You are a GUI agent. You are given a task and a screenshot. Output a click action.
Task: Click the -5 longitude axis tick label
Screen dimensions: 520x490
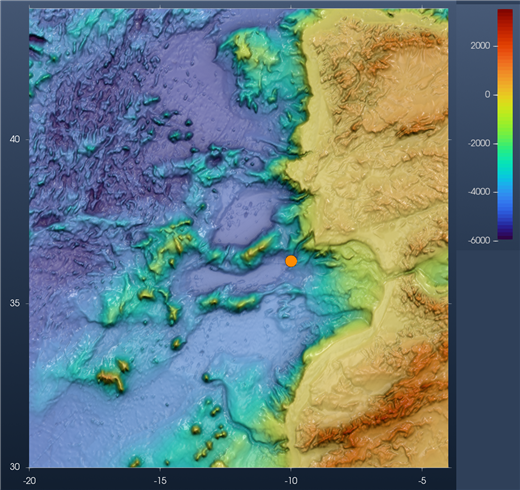point(422,481)
